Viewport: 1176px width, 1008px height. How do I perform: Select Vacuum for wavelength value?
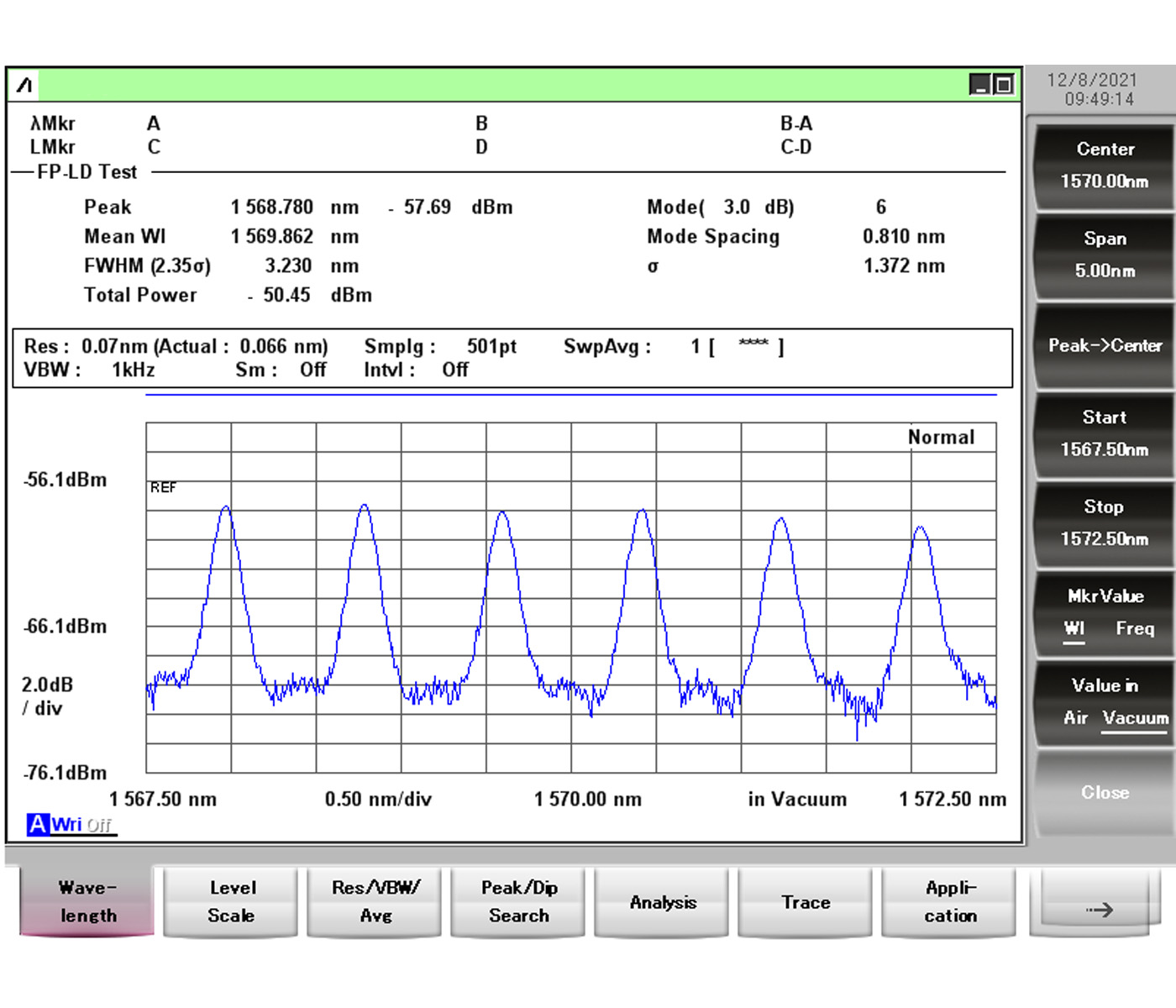coord(1135,717)
